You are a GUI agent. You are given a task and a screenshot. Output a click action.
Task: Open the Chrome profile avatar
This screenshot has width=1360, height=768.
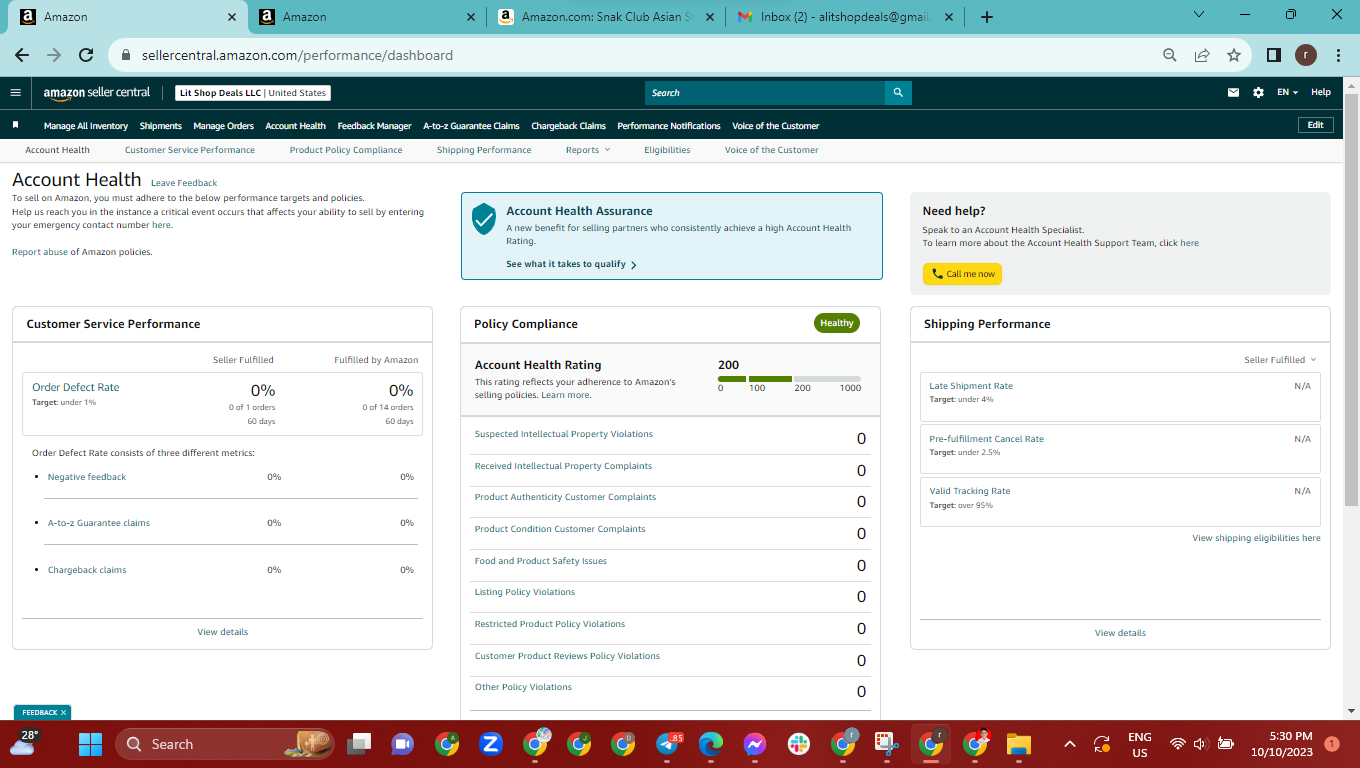pyautogui.click(x=1306, y=55)
